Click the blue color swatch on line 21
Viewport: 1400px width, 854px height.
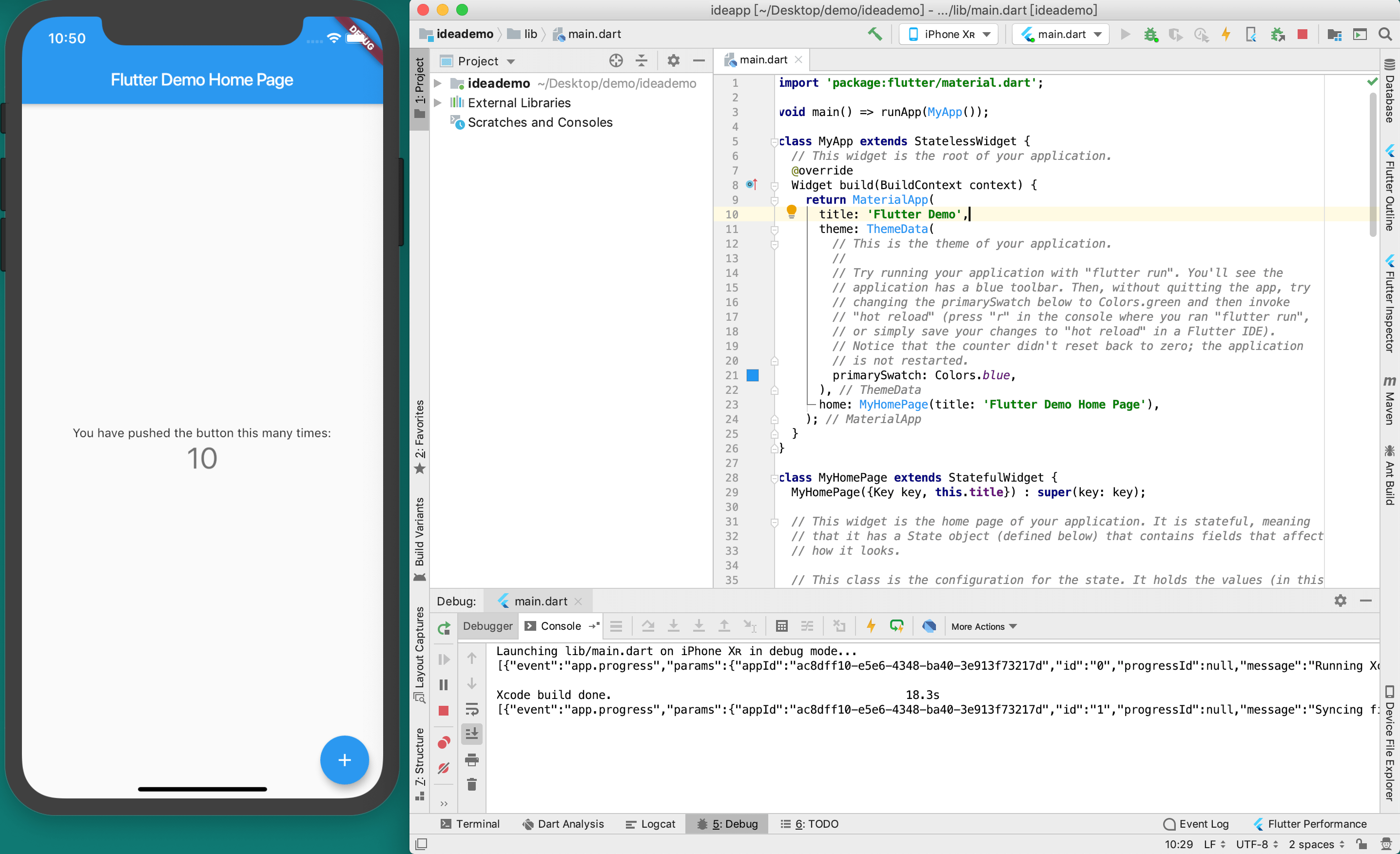[752, 375]
